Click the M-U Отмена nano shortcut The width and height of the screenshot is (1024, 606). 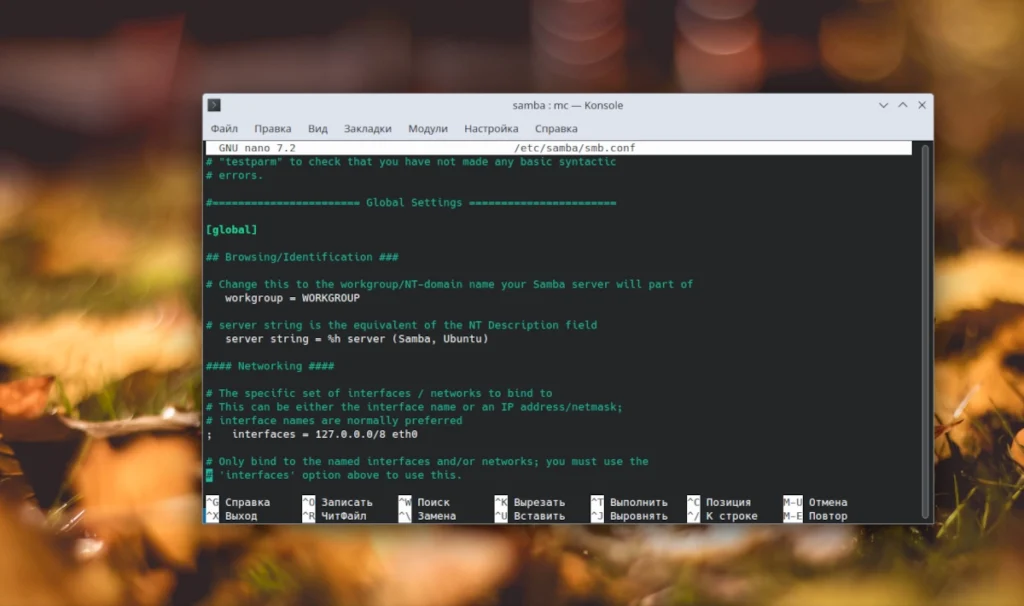click(x=816, y=502)
